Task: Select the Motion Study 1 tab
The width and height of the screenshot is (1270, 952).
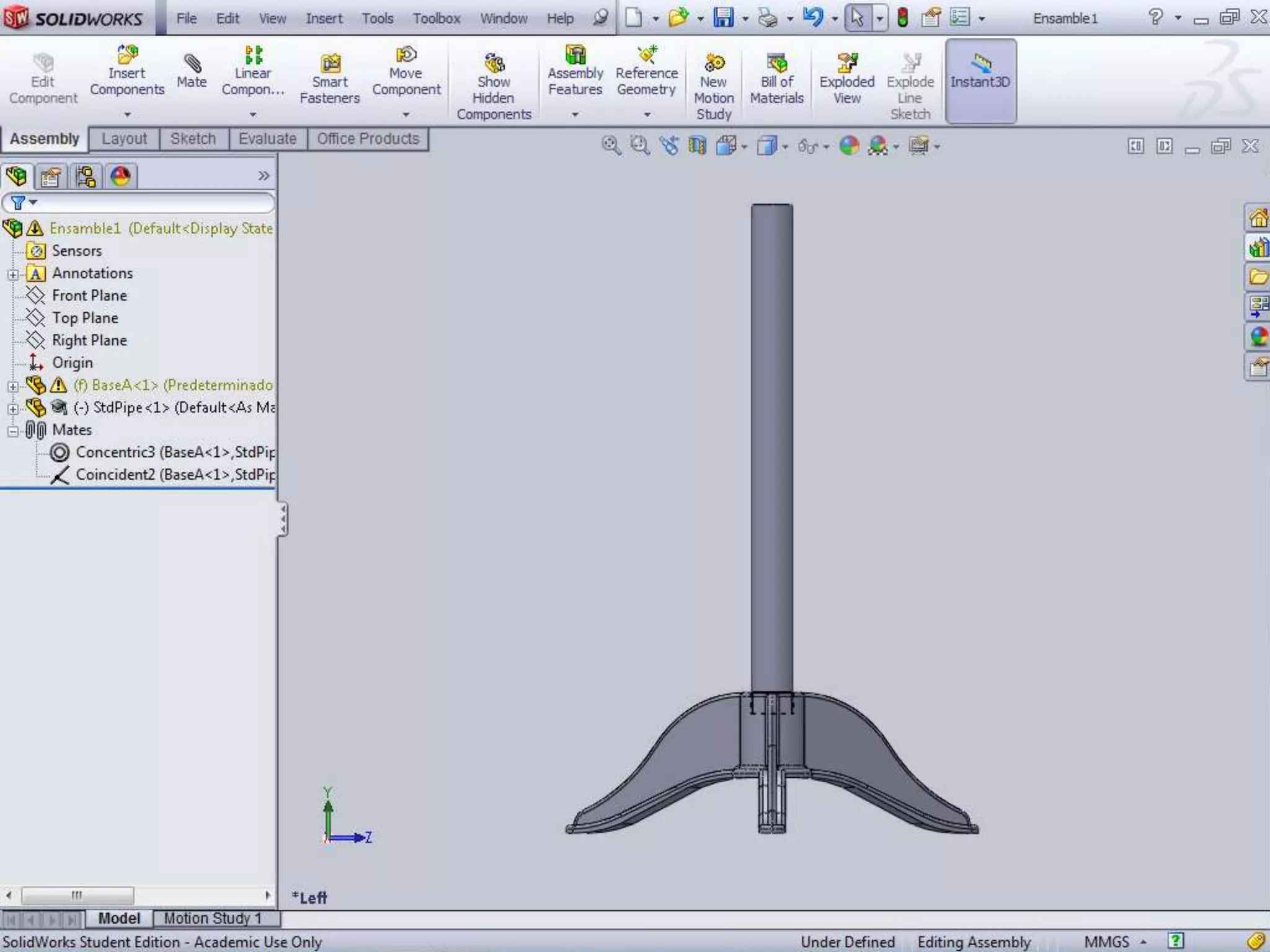Action: (x=212, y=918)
